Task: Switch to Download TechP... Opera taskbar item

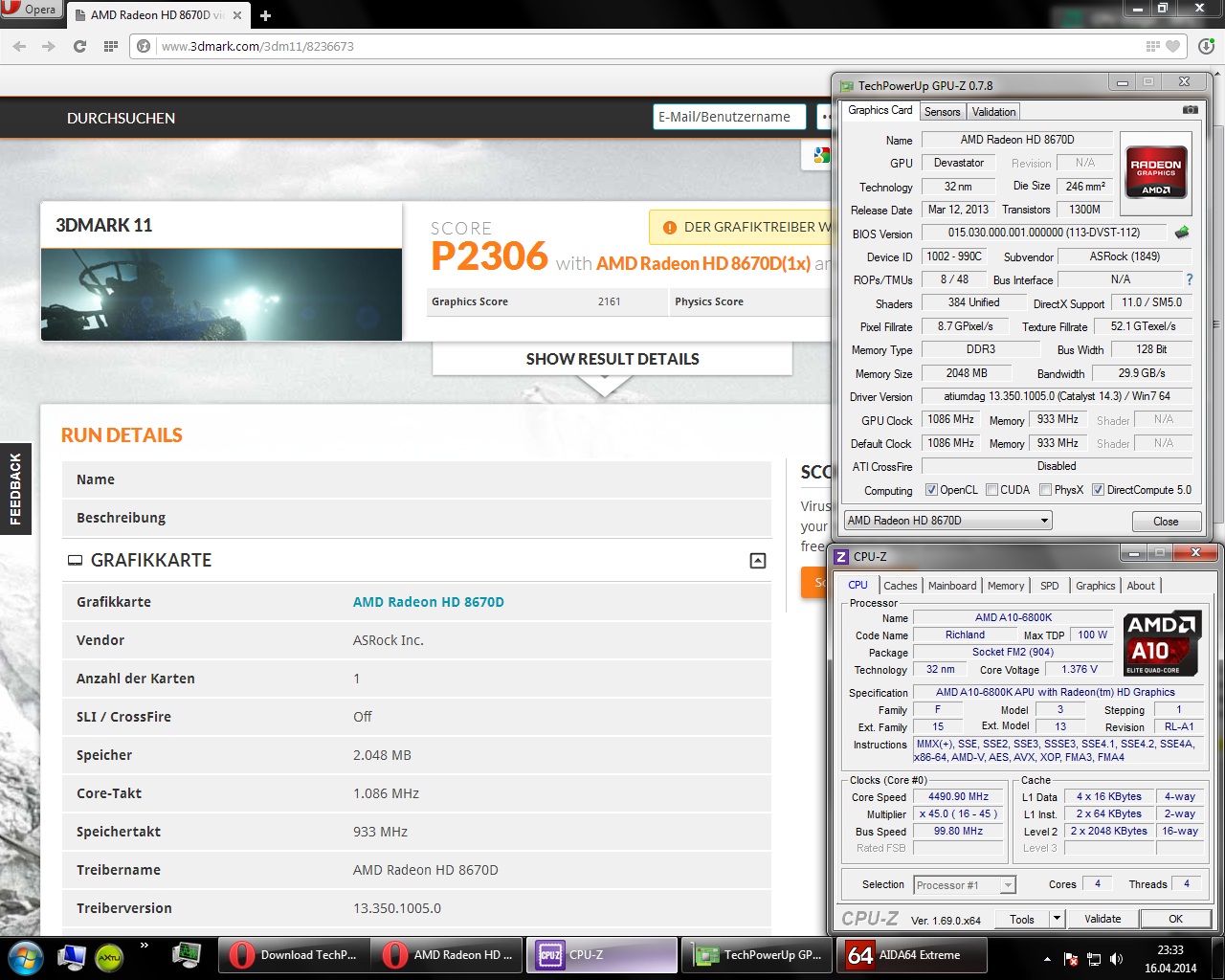Action: click(293, 955)
